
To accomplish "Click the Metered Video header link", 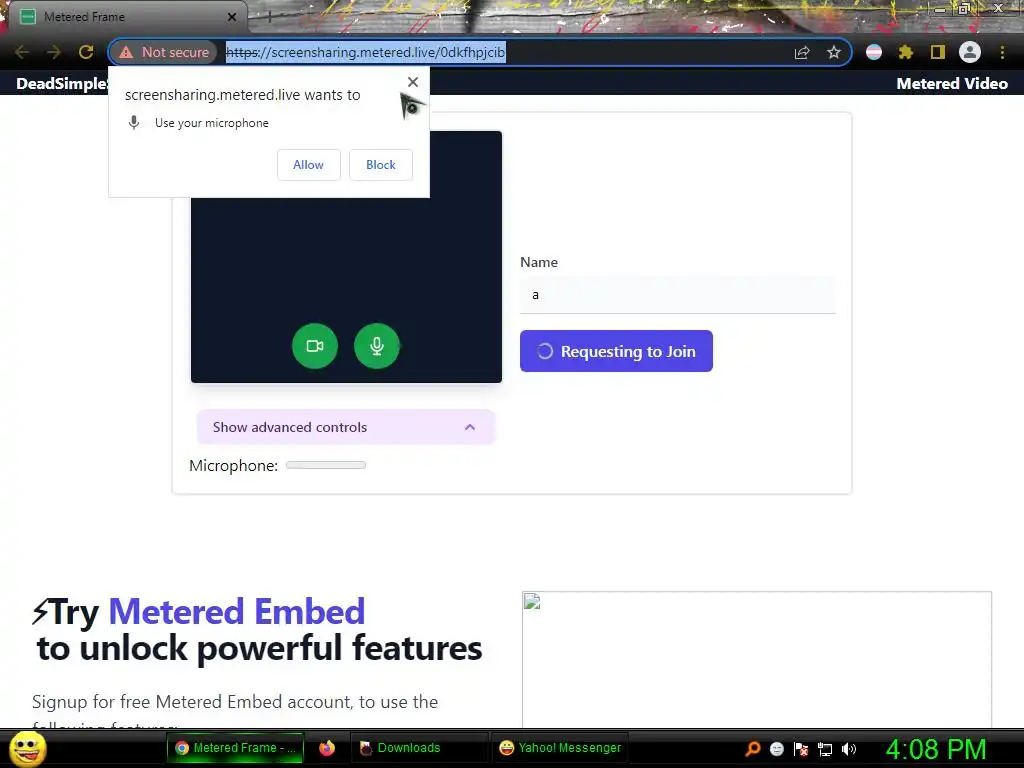I will tap(952, 84).
